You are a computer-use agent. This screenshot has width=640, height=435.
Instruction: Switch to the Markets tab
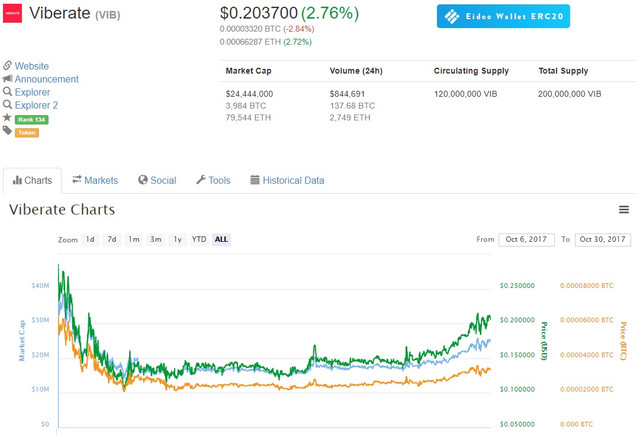pos(95,180)
